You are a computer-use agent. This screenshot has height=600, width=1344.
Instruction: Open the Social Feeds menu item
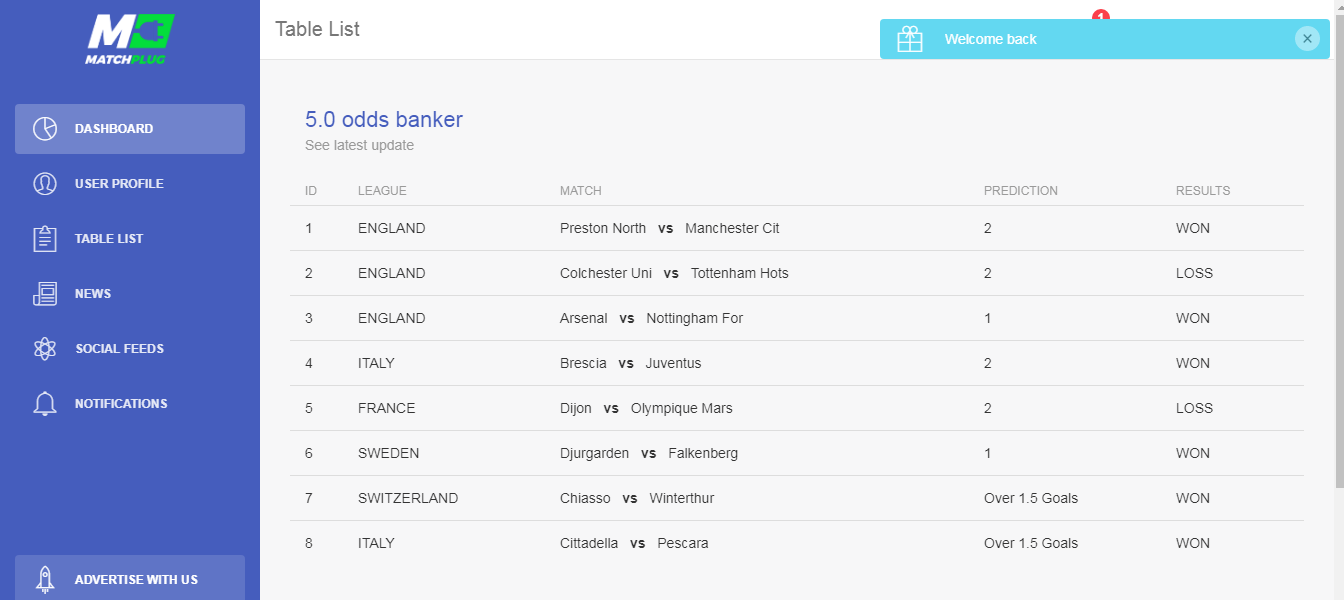119,349
